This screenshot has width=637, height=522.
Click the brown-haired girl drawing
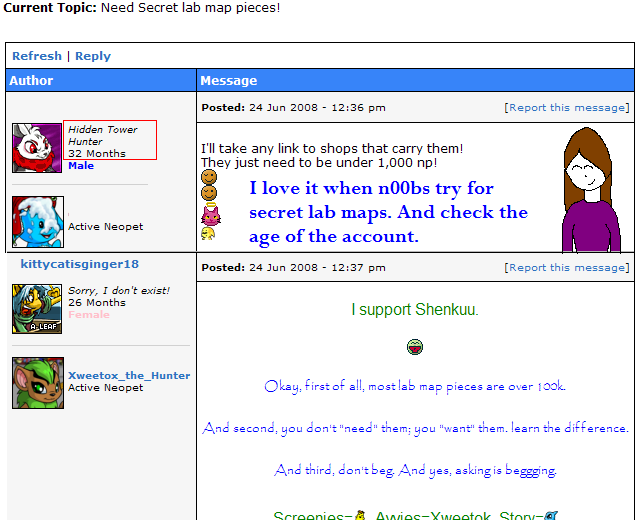pos(592,190)
